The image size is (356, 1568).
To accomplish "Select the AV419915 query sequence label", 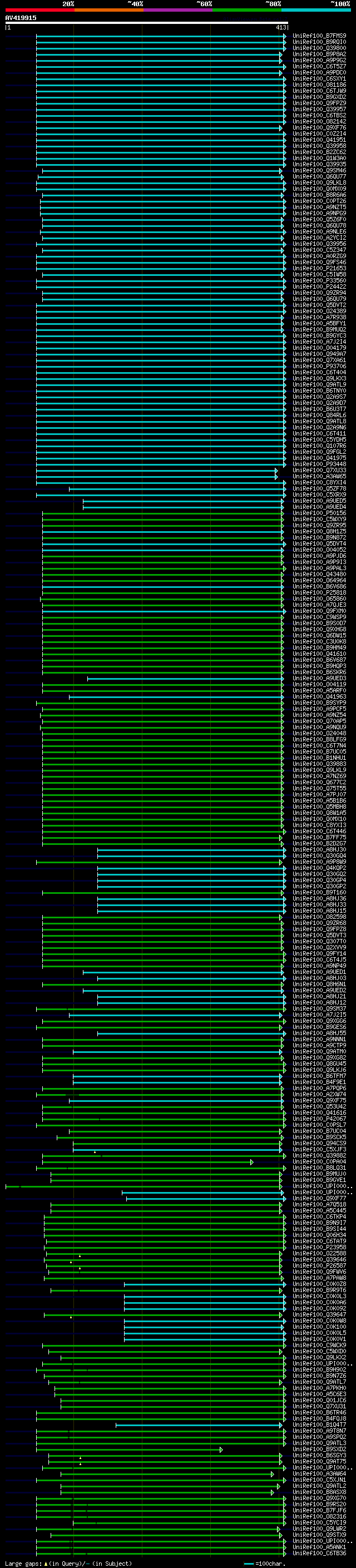I will point(21,18).
